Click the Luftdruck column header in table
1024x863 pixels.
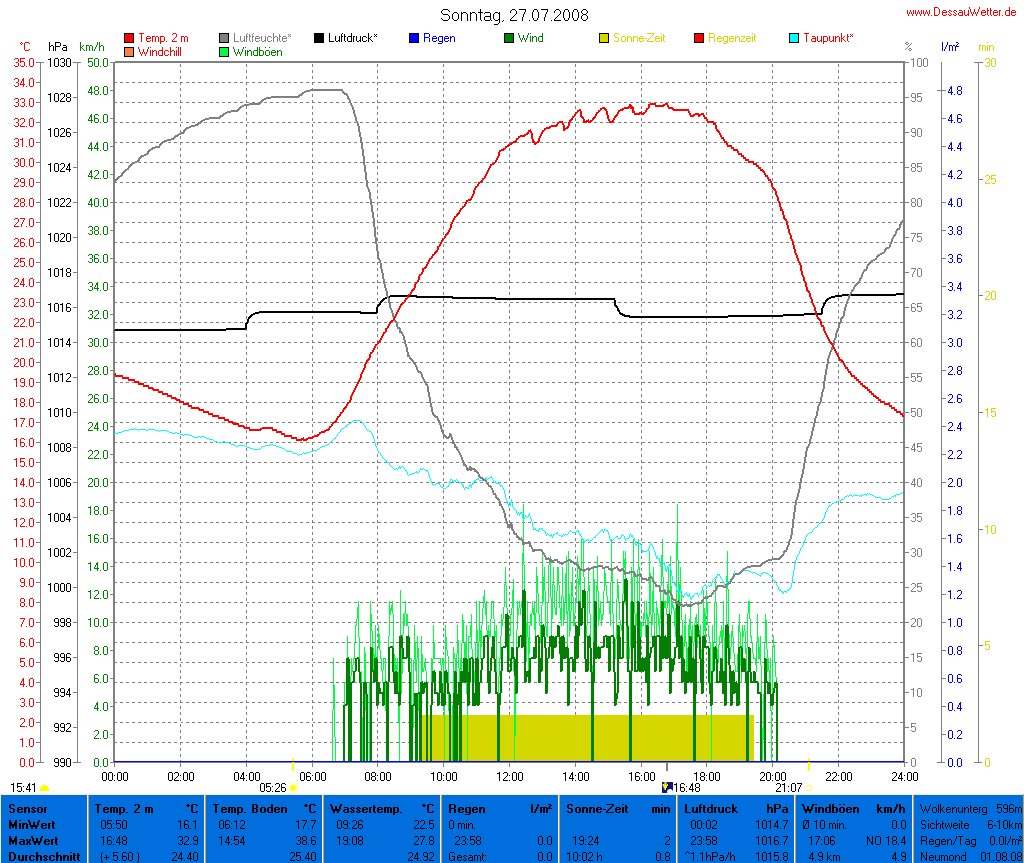pyautogui.click(x=713, y=808)
